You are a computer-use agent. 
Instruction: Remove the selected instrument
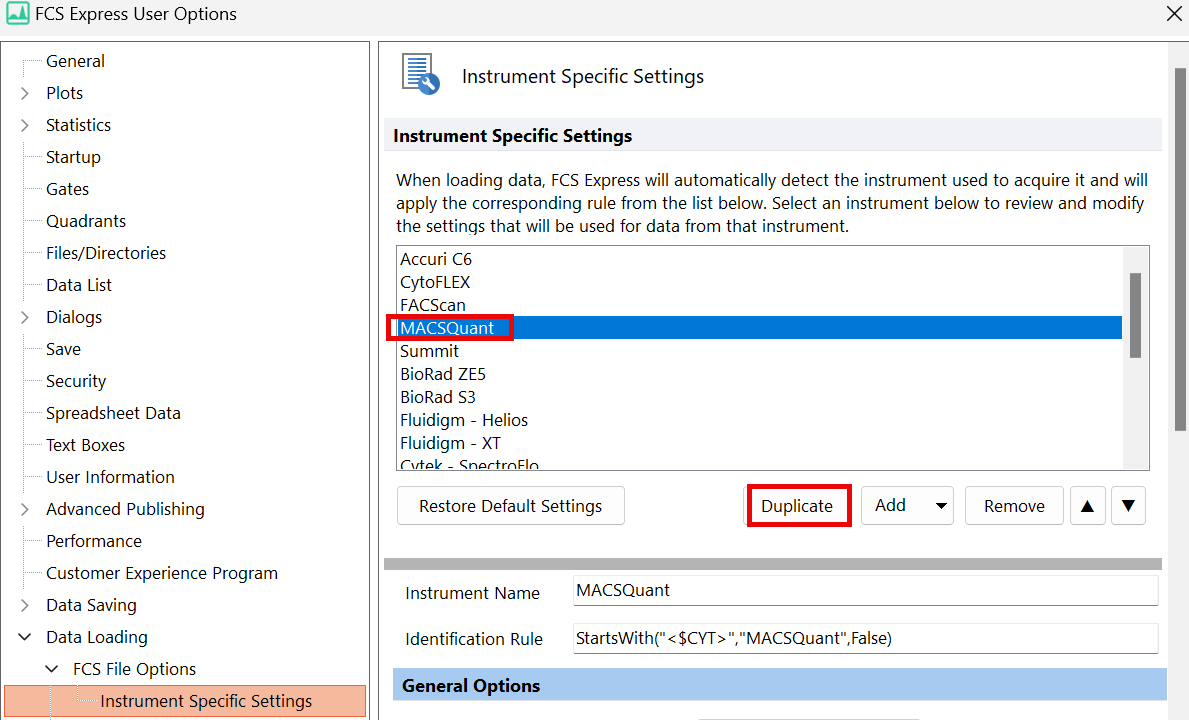coord(1014,506)
